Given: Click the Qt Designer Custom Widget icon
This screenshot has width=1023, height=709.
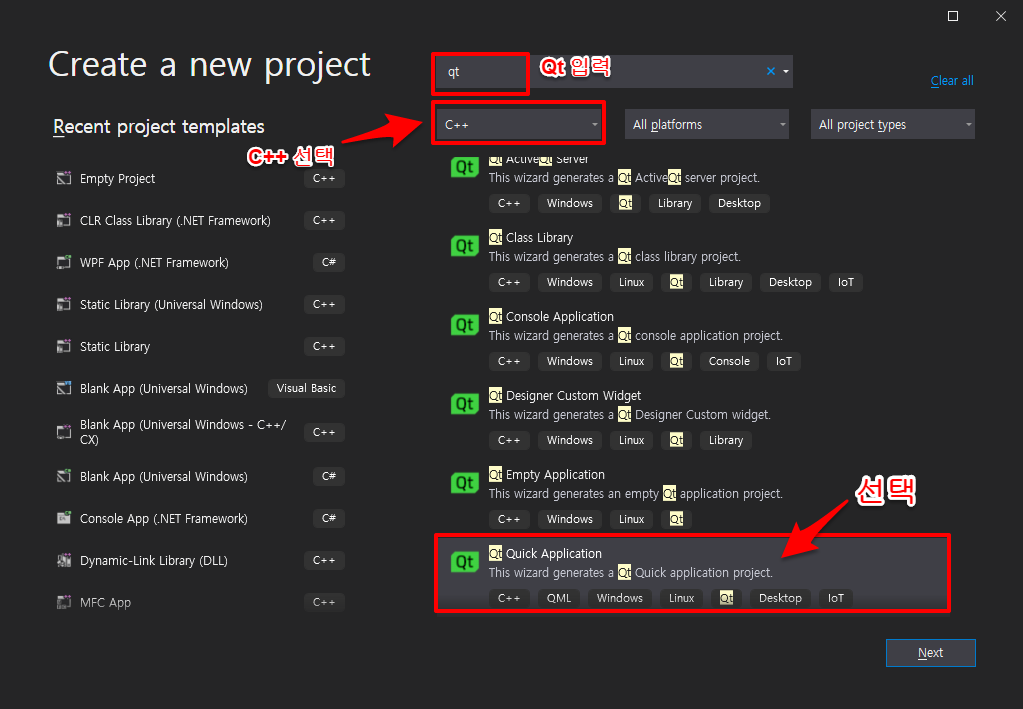Looking at the screenshot, I should pyautogui.click(x=465, y=404).
